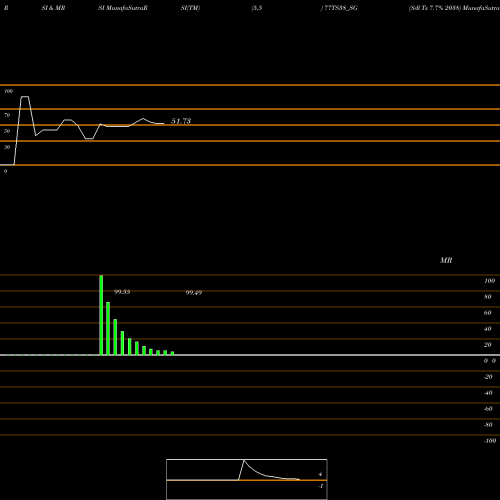The height and width of the screenshot is (500, 500).
Task: Click the 'SI(TM)' header label
Action: click(190, 8)
